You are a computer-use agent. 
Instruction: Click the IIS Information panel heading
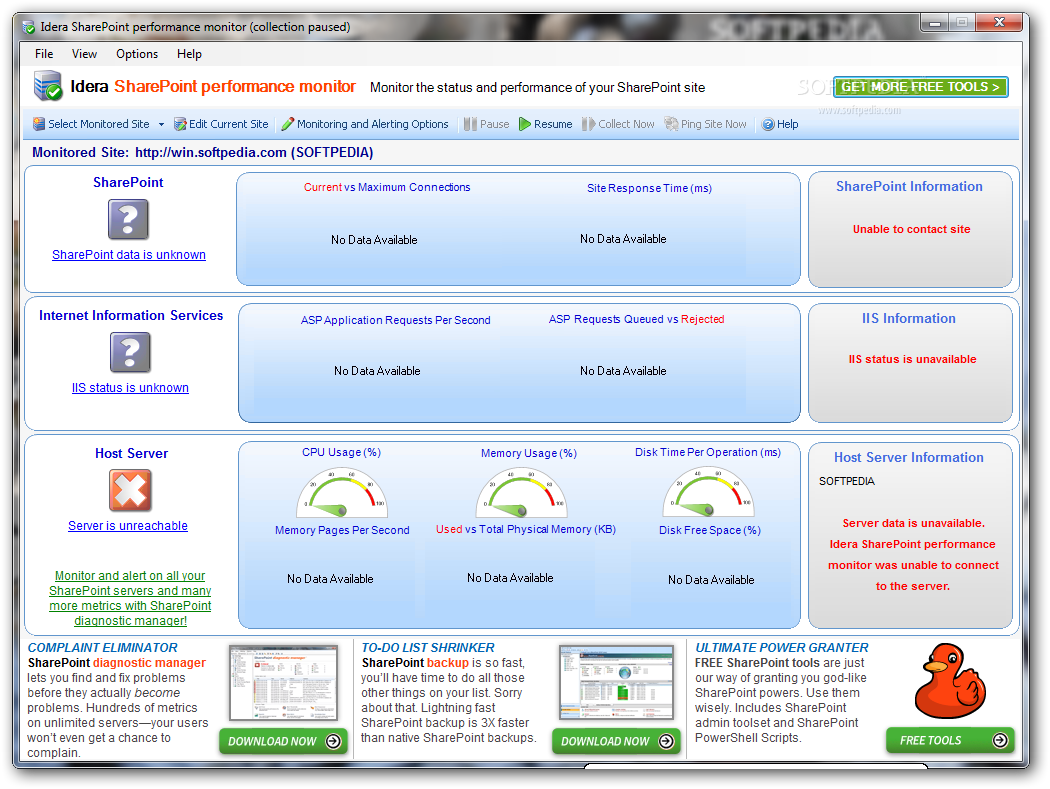click(909, 319)
